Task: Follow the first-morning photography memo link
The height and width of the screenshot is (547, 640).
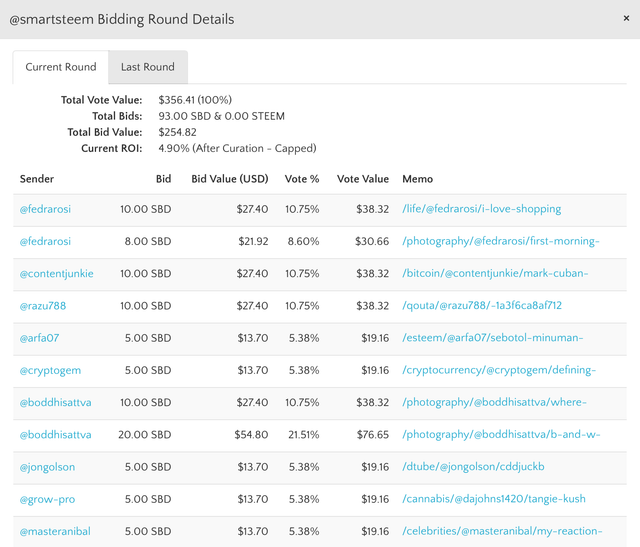Action: pyautogui.click(x=501, y=242)
